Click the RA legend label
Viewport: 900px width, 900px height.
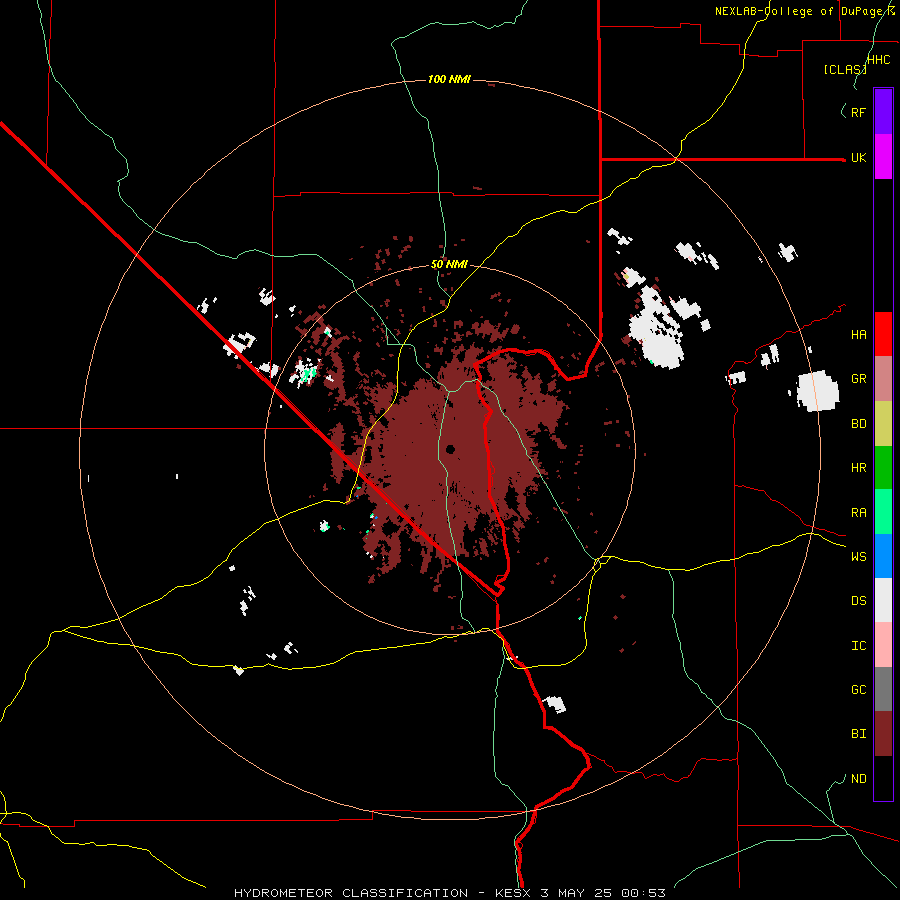(x=858, y=513)
